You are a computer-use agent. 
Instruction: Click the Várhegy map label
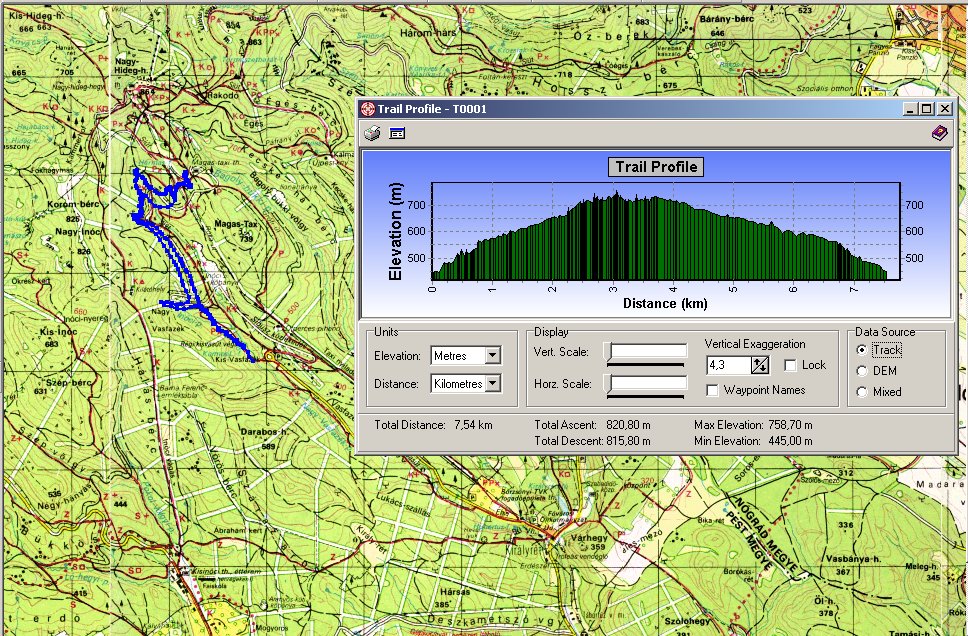pos(588,537)
